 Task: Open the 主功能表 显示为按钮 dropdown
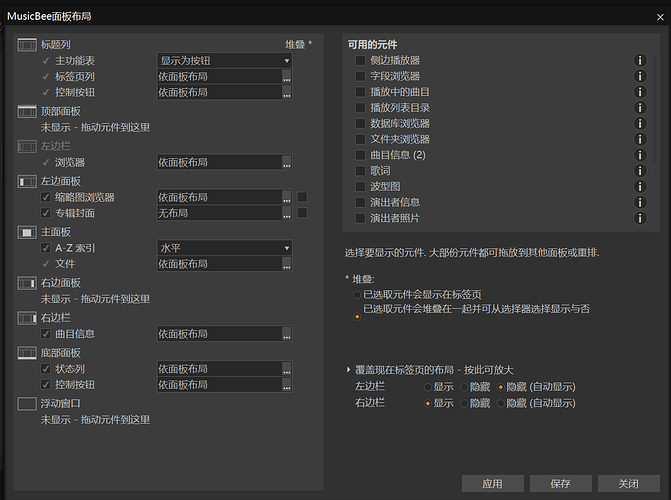pos(224,61)
